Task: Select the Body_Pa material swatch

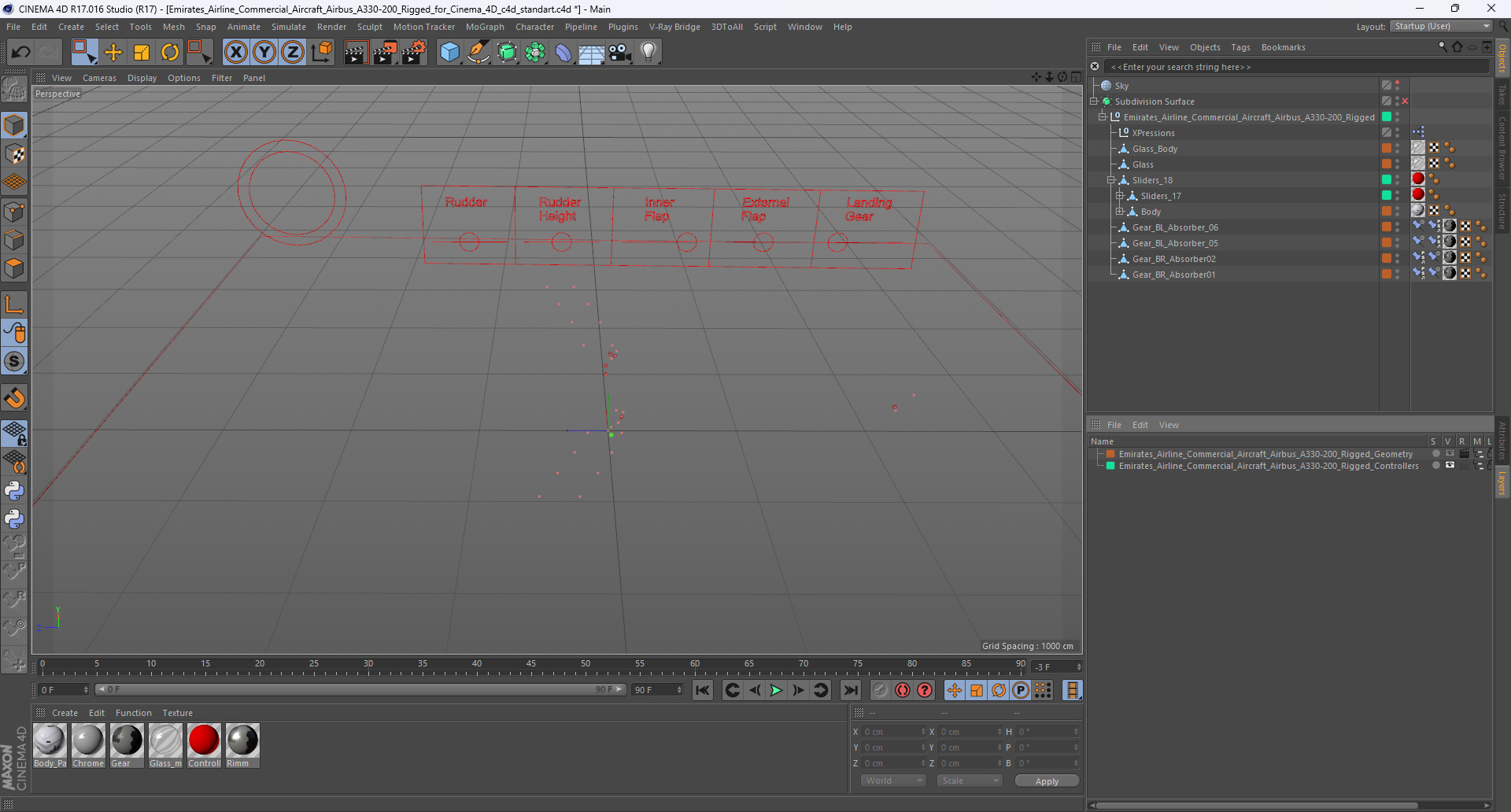Action: (x=50, y=745)
